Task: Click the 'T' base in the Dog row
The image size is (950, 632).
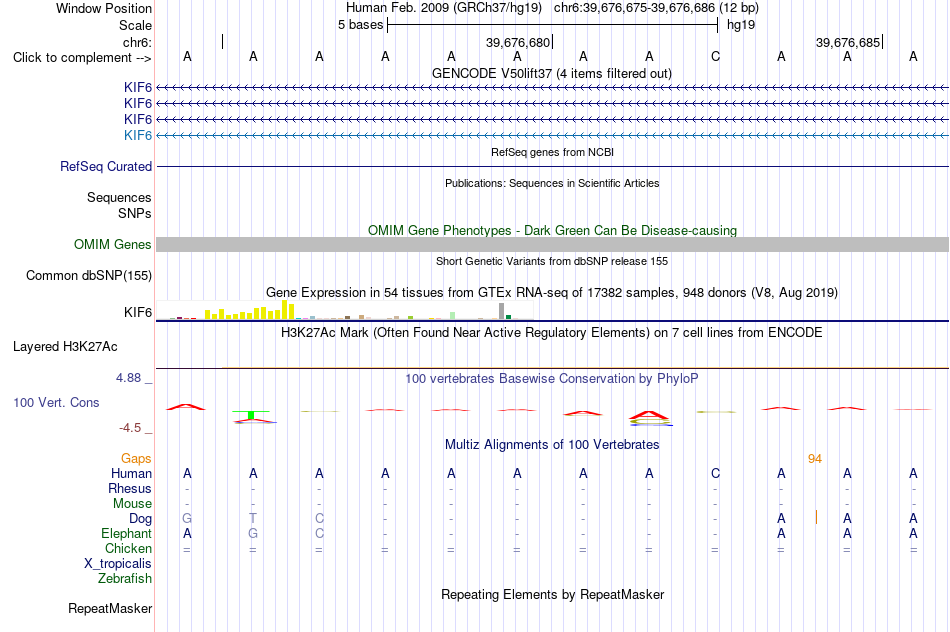Action: (x=253, y=518)
